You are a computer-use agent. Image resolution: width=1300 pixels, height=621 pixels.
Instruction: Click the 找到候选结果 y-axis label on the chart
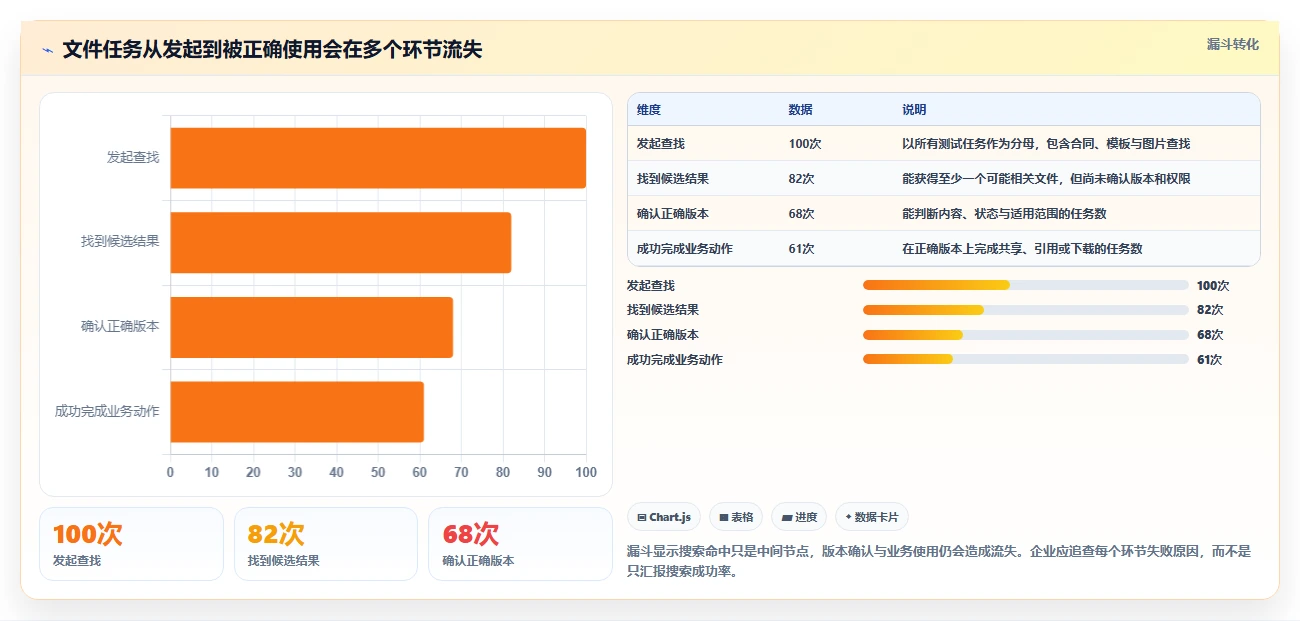pyautogui.click(x=120, y=242)
